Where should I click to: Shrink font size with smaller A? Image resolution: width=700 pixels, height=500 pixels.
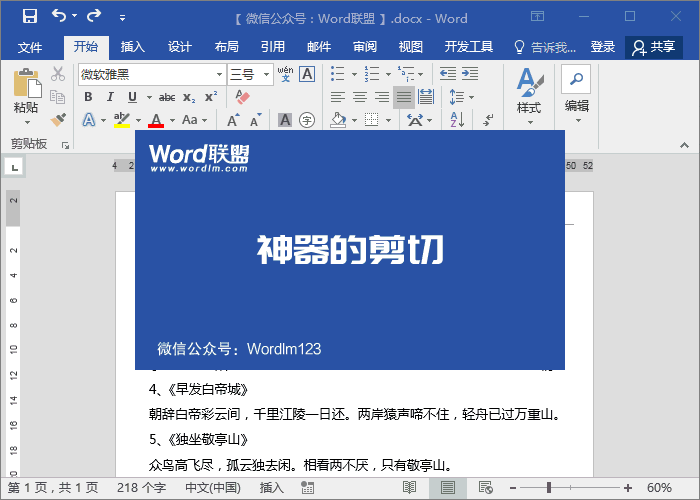point(255,120)
